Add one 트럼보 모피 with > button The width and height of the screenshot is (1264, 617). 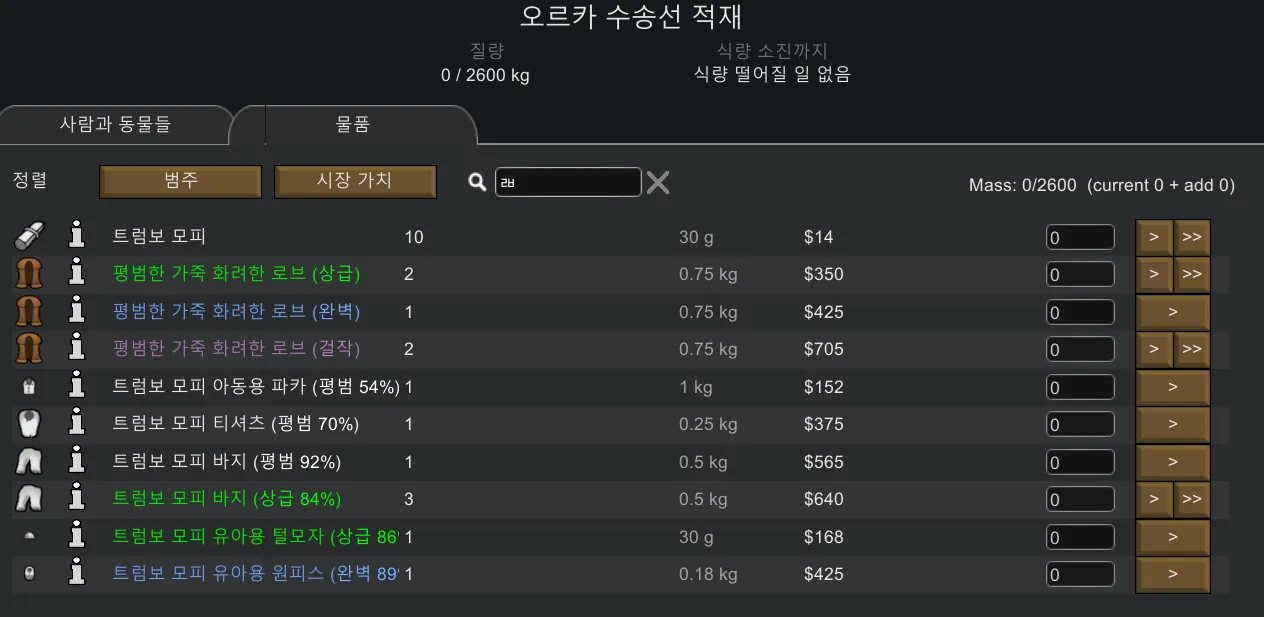tap(1154, 237)
